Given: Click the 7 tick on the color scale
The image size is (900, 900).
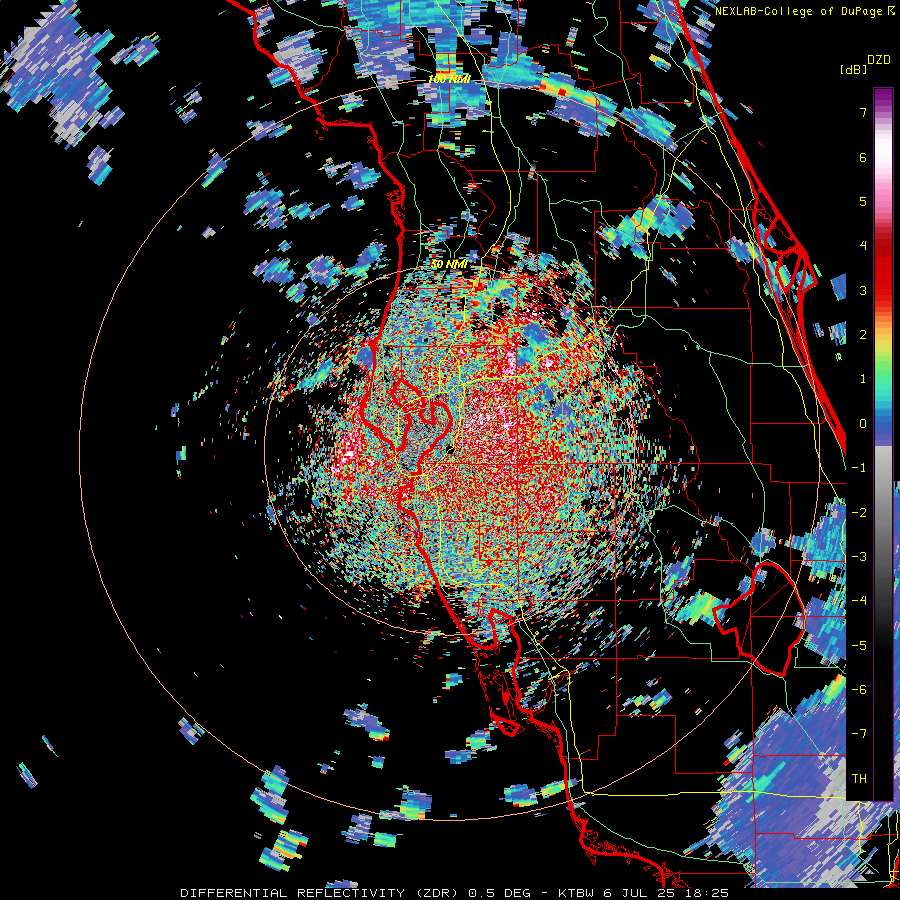Looking at the screenshot, I should click(863, 112).
